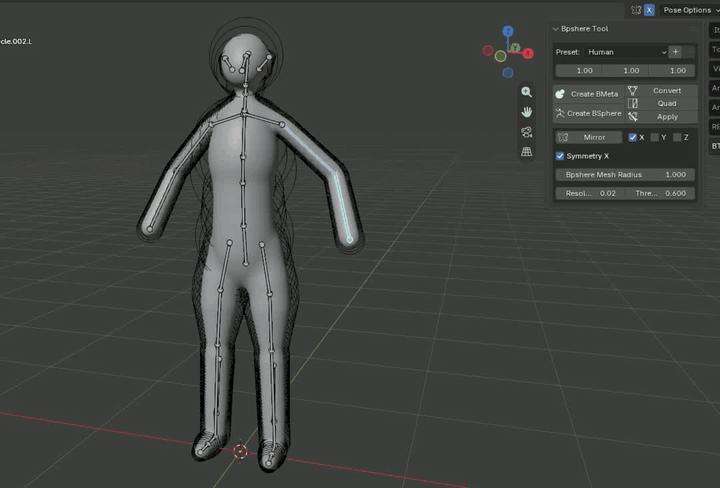This screenshot has width=720, height=488.
Task: Click the cle.002.L bone name label
Action: click(x=16, y=41)
